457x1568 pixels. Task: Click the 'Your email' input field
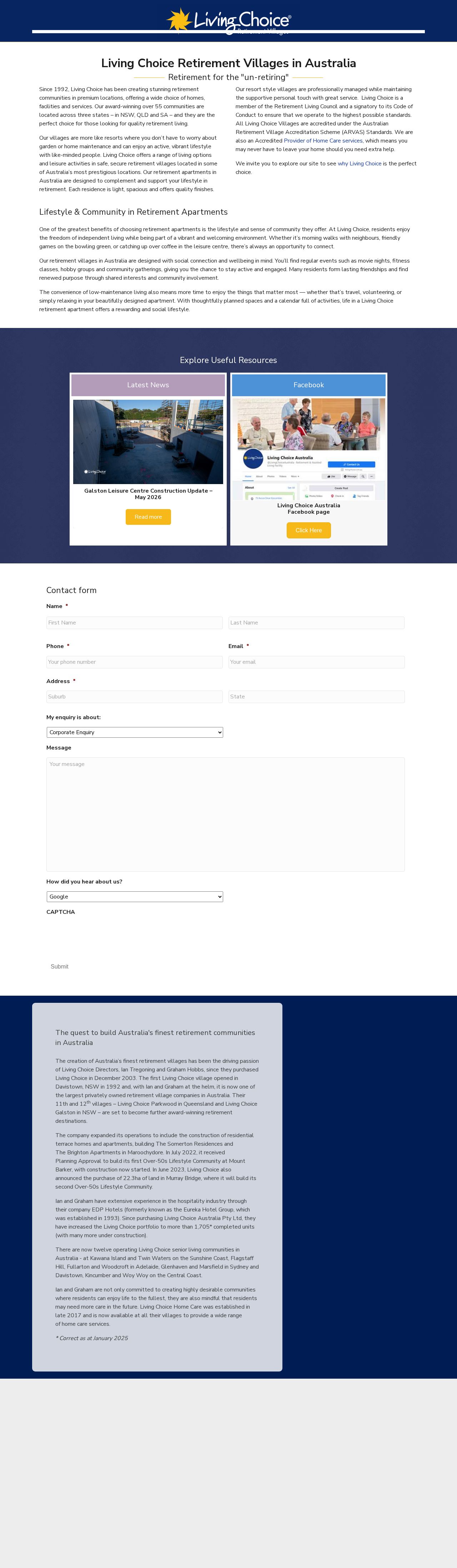(316, 662)
